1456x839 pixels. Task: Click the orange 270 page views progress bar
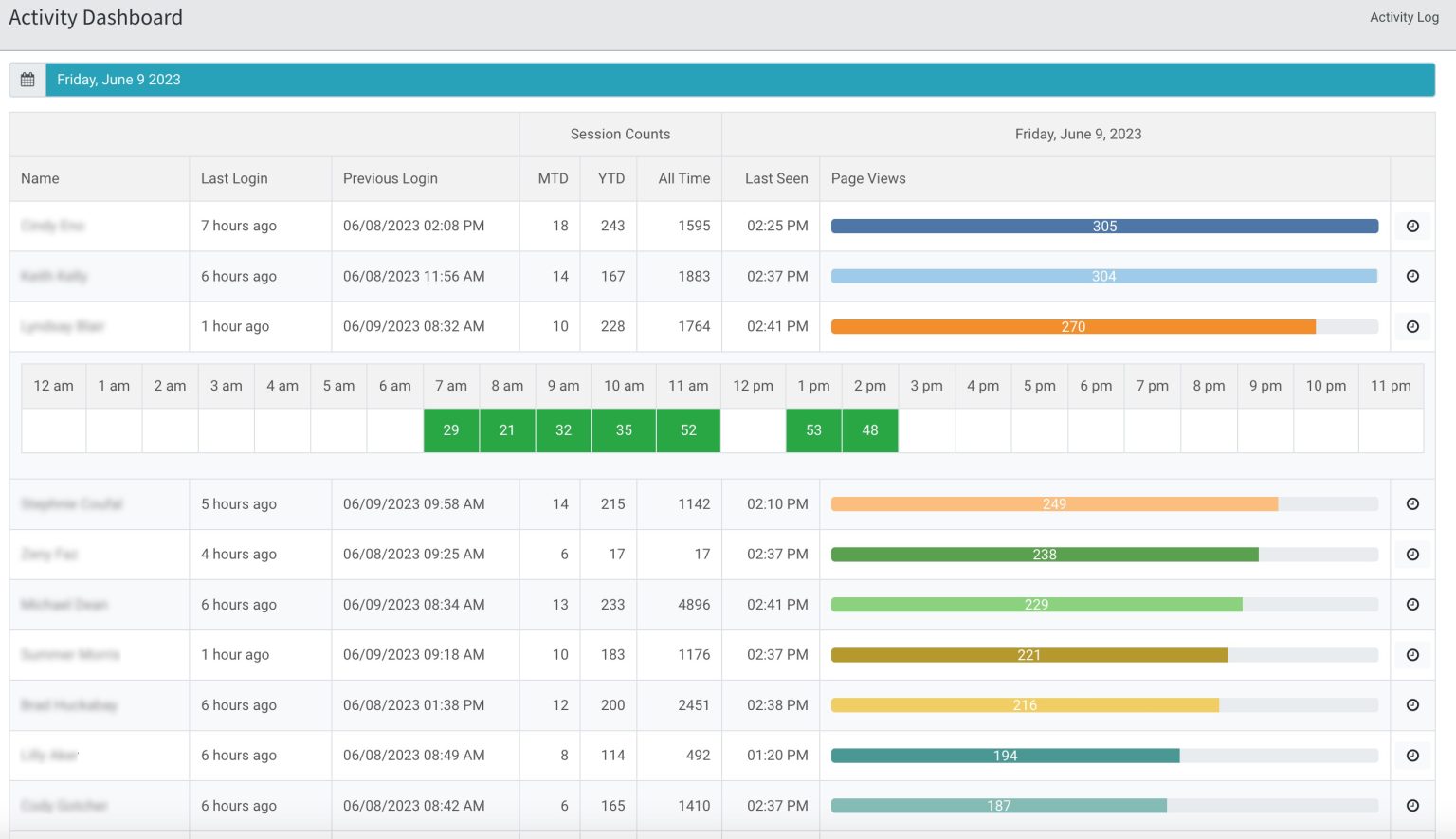(1073, 326)
